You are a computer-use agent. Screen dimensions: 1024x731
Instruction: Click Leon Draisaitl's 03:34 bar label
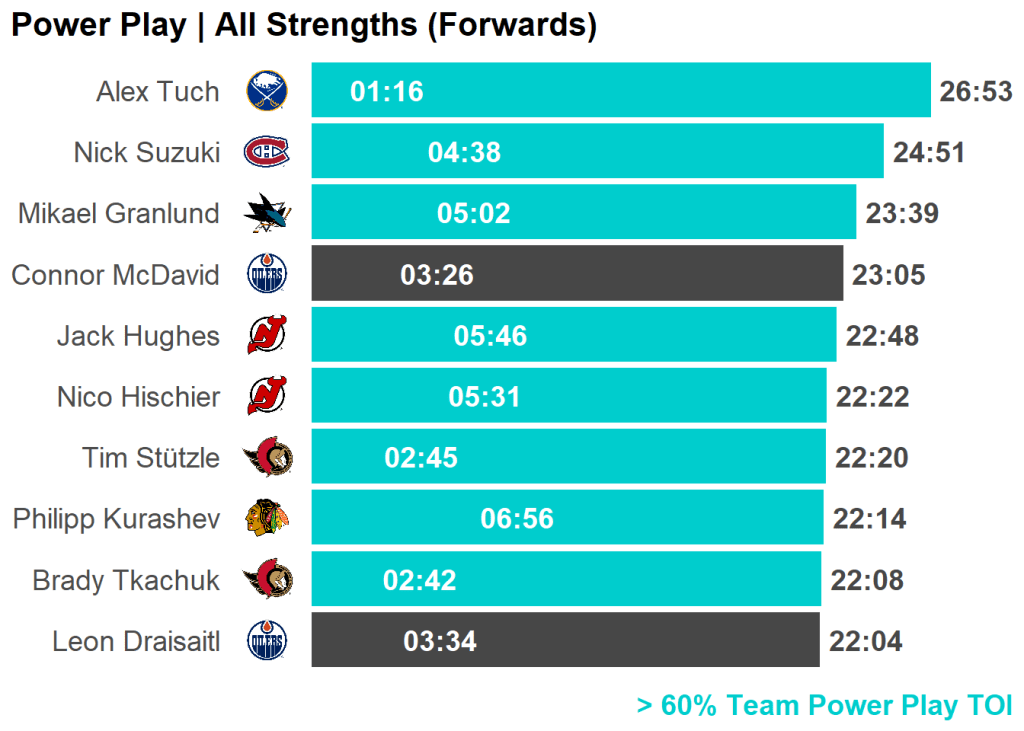440,641
